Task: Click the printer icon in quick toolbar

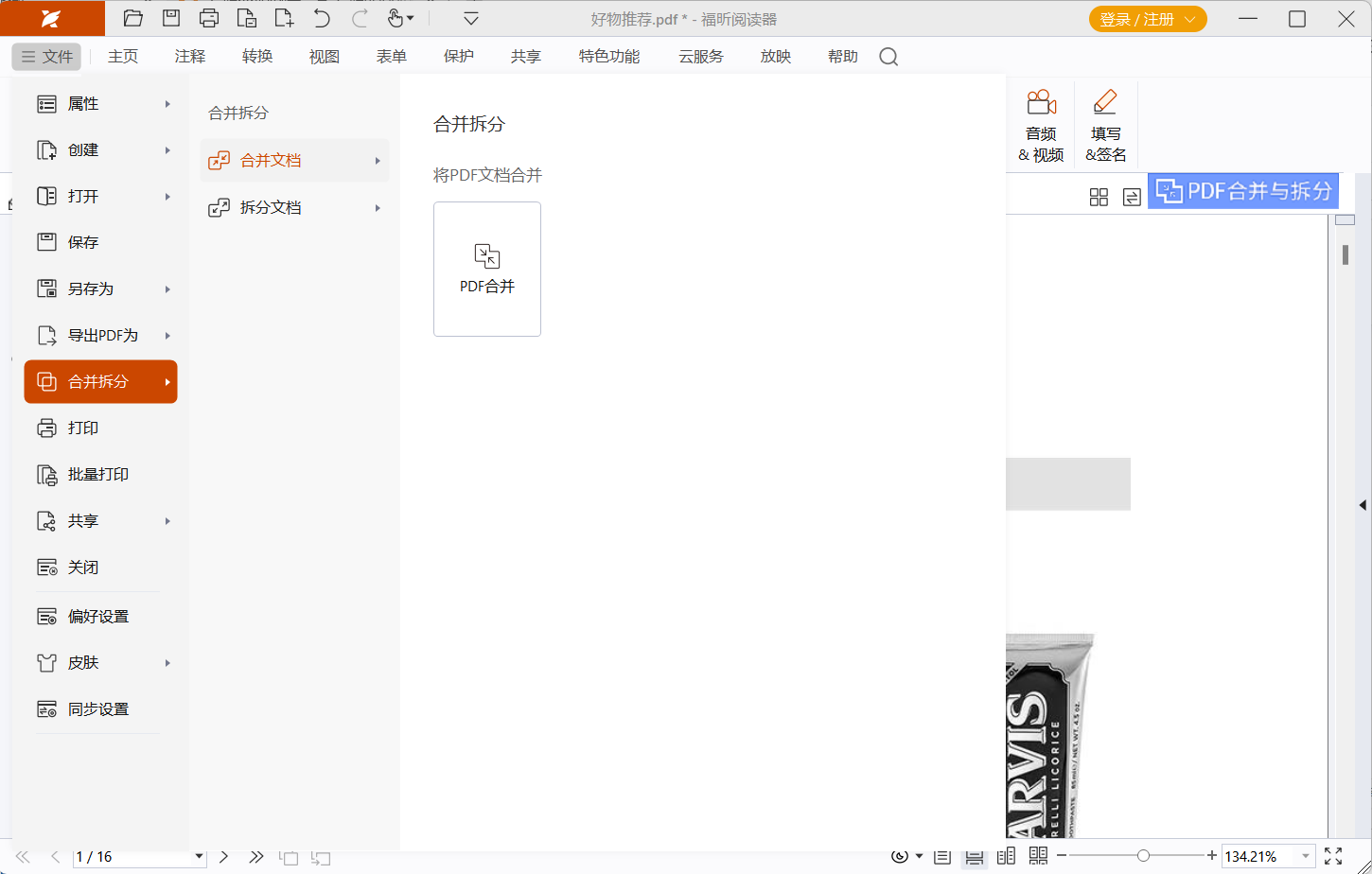Action: (209, 18)
